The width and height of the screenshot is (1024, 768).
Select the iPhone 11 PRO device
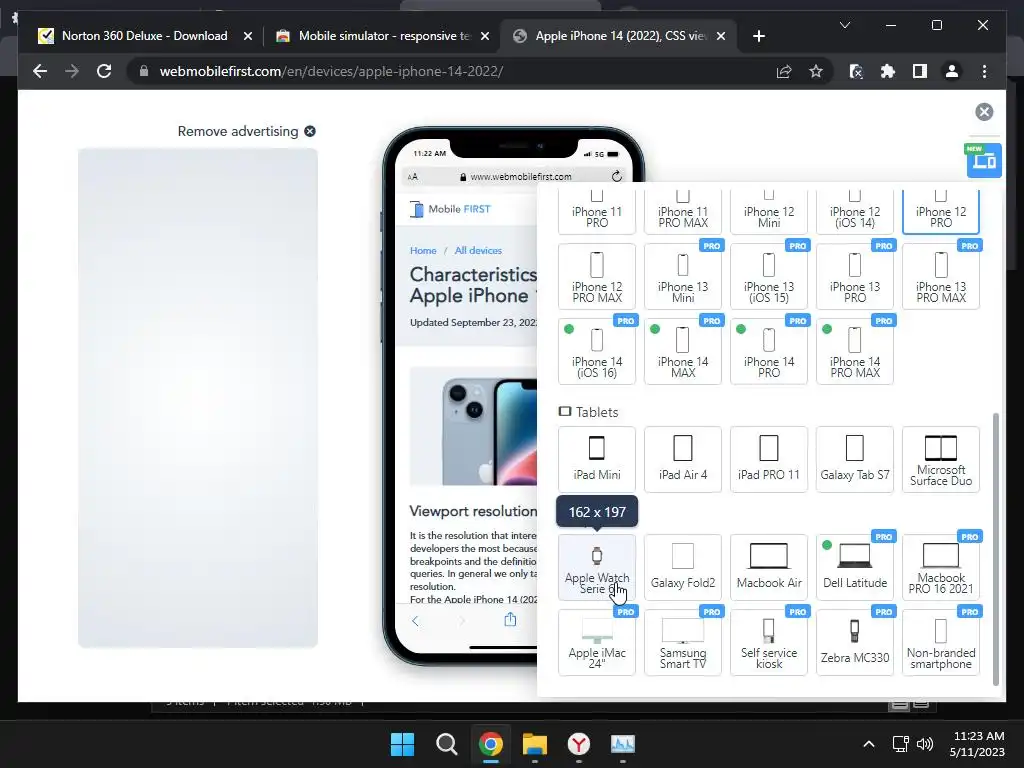(x=597, y=211)
